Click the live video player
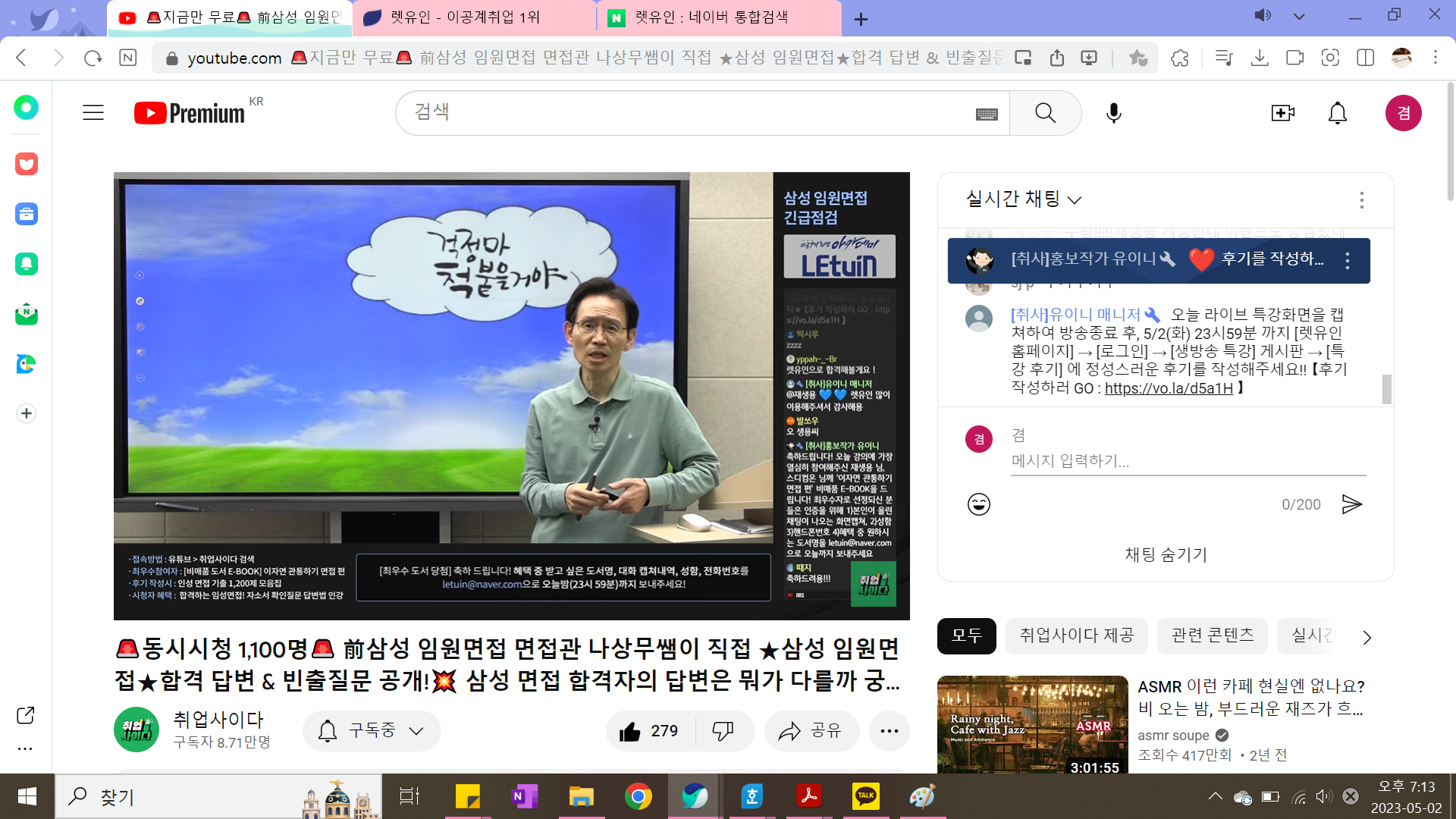 pos(511,396)
